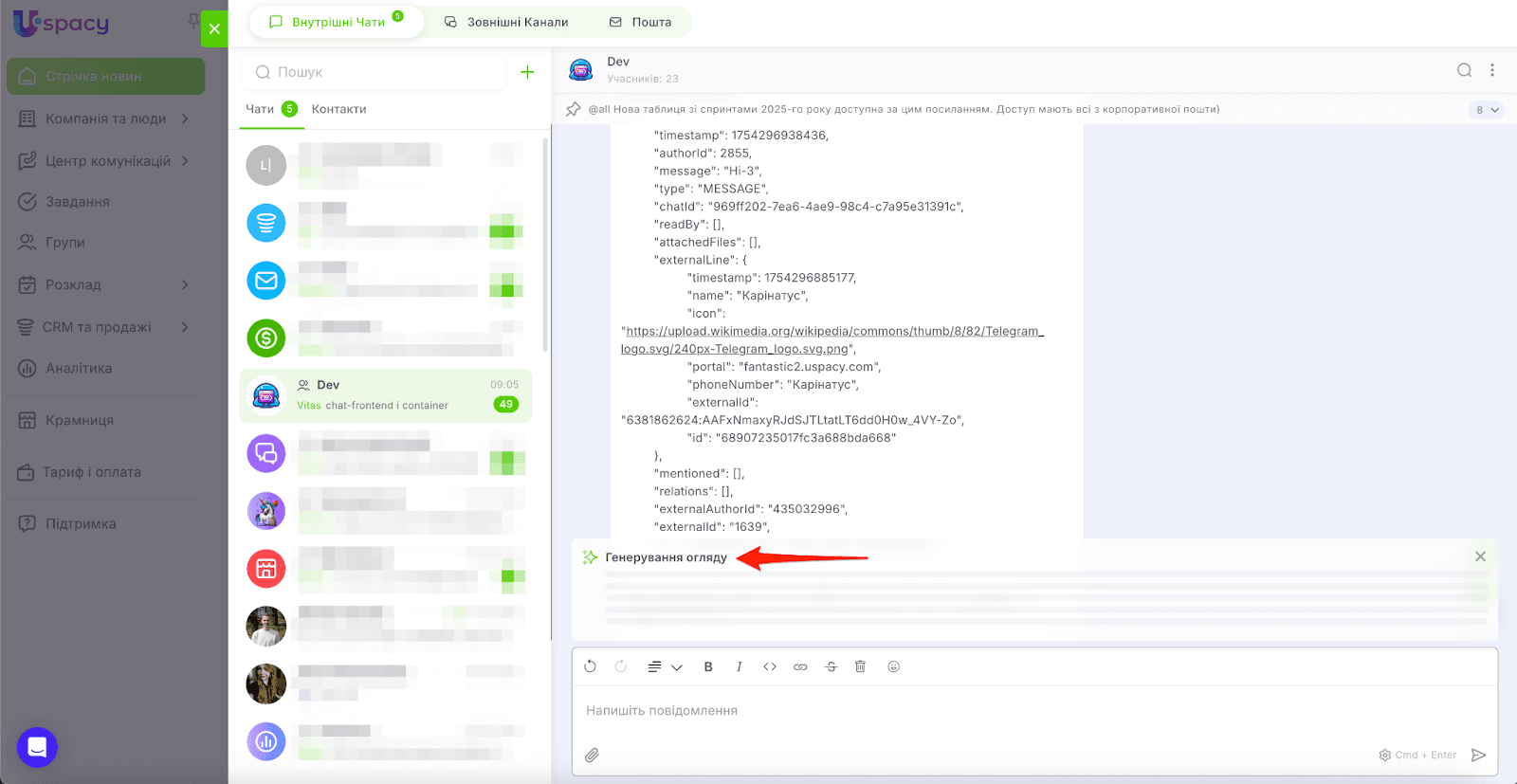The height and width of the screenshot is (784, 1517).
Task: Open the pinned @all message
Action: click(x=904, y=110)
